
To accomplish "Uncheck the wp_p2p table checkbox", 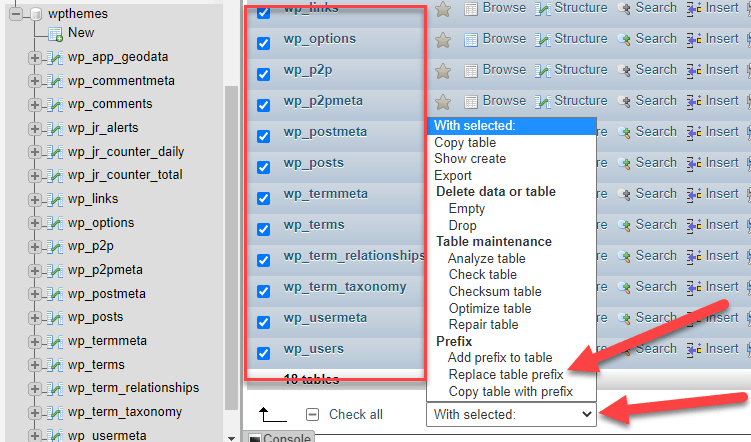I will 263,74.
